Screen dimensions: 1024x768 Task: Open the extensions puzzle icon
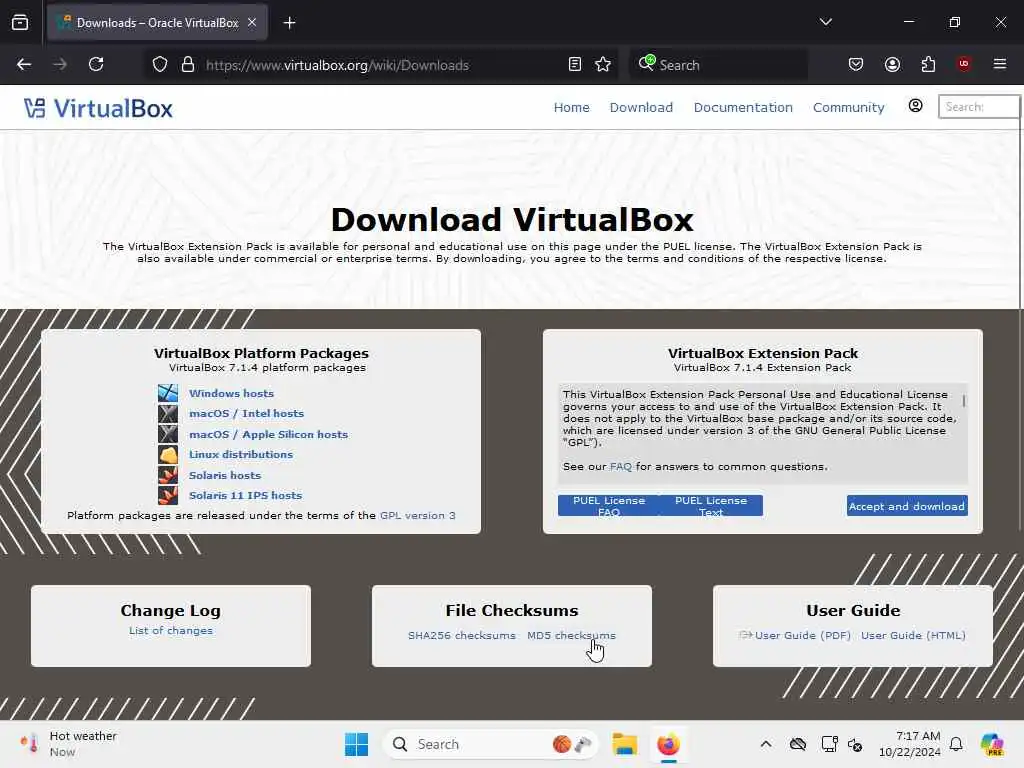[928, 64]
